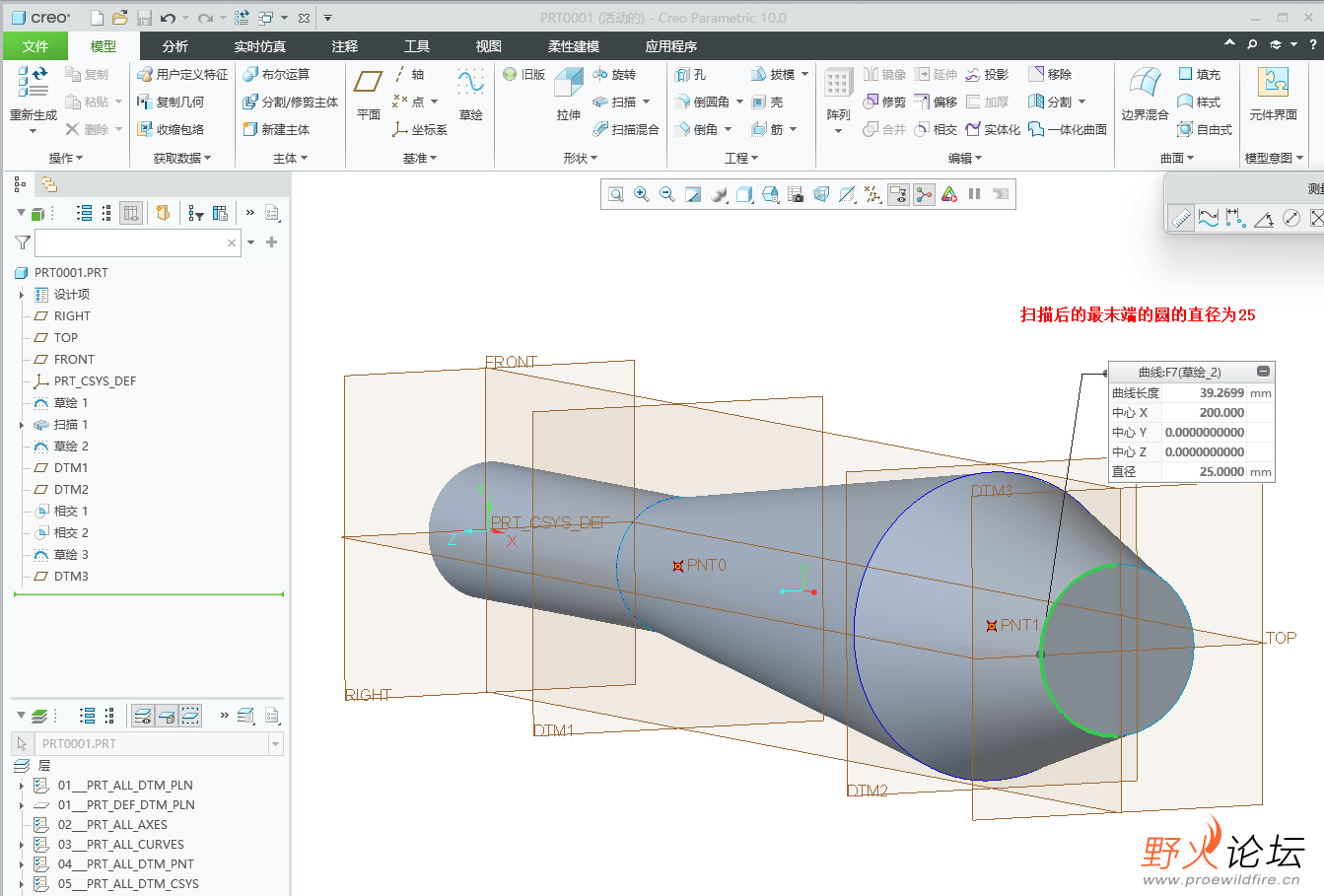
Task: Click the Regenerate (重新生成) icon
Action: pyautogui.click(x=33, y=82)
